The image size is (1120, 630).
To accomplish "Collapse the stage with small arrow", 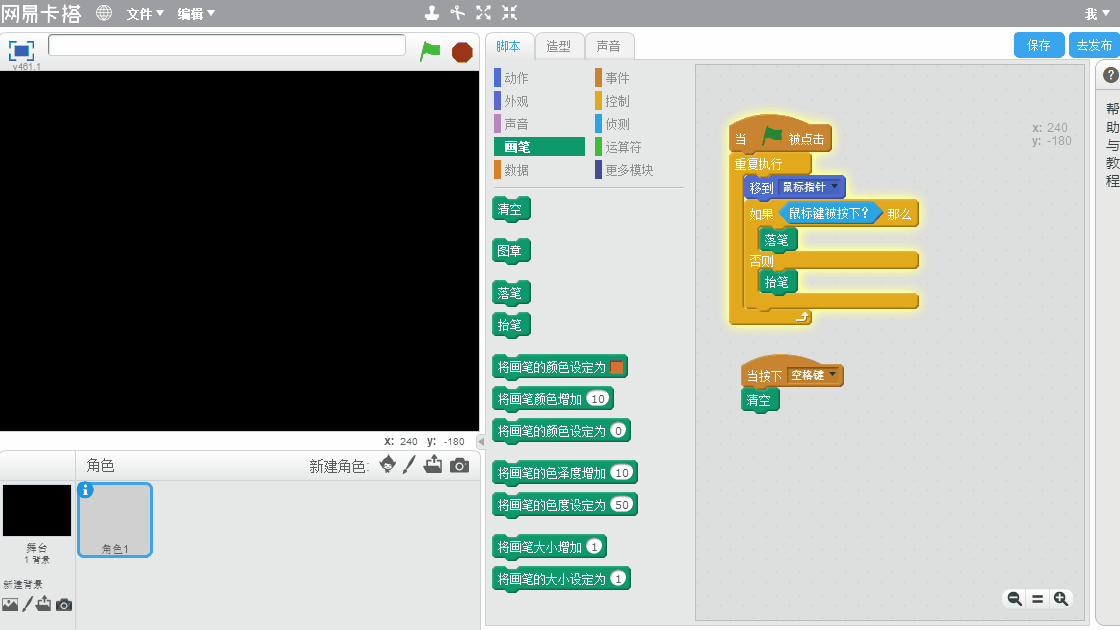I will click(481, 441).
